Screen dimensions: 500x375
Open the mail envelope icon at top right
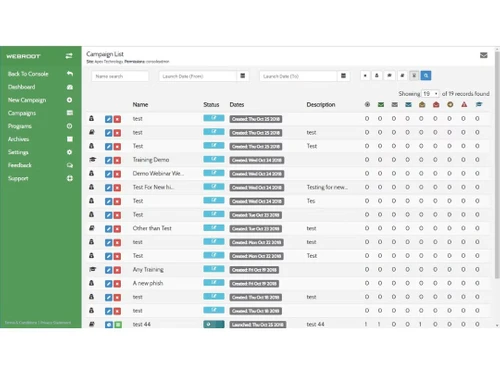click(x=484, y=55)
